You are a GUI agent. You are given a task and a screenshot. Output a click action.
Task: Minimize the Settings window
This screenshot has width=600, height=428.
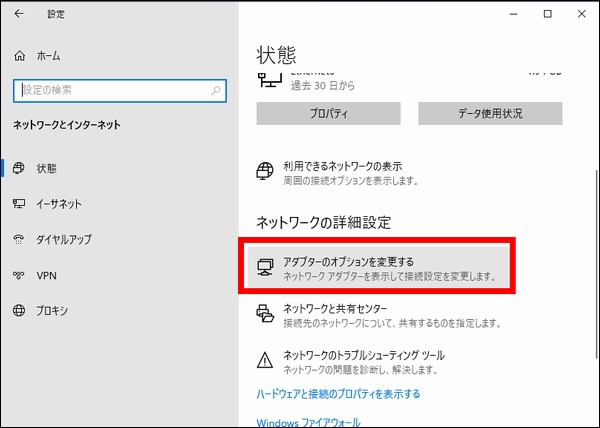point(514,14)
